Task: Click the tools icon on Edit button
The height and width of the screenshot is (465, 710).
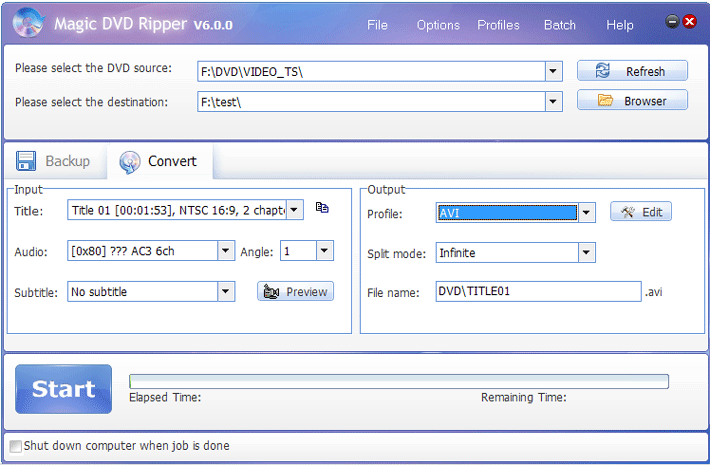Action: 628,211
